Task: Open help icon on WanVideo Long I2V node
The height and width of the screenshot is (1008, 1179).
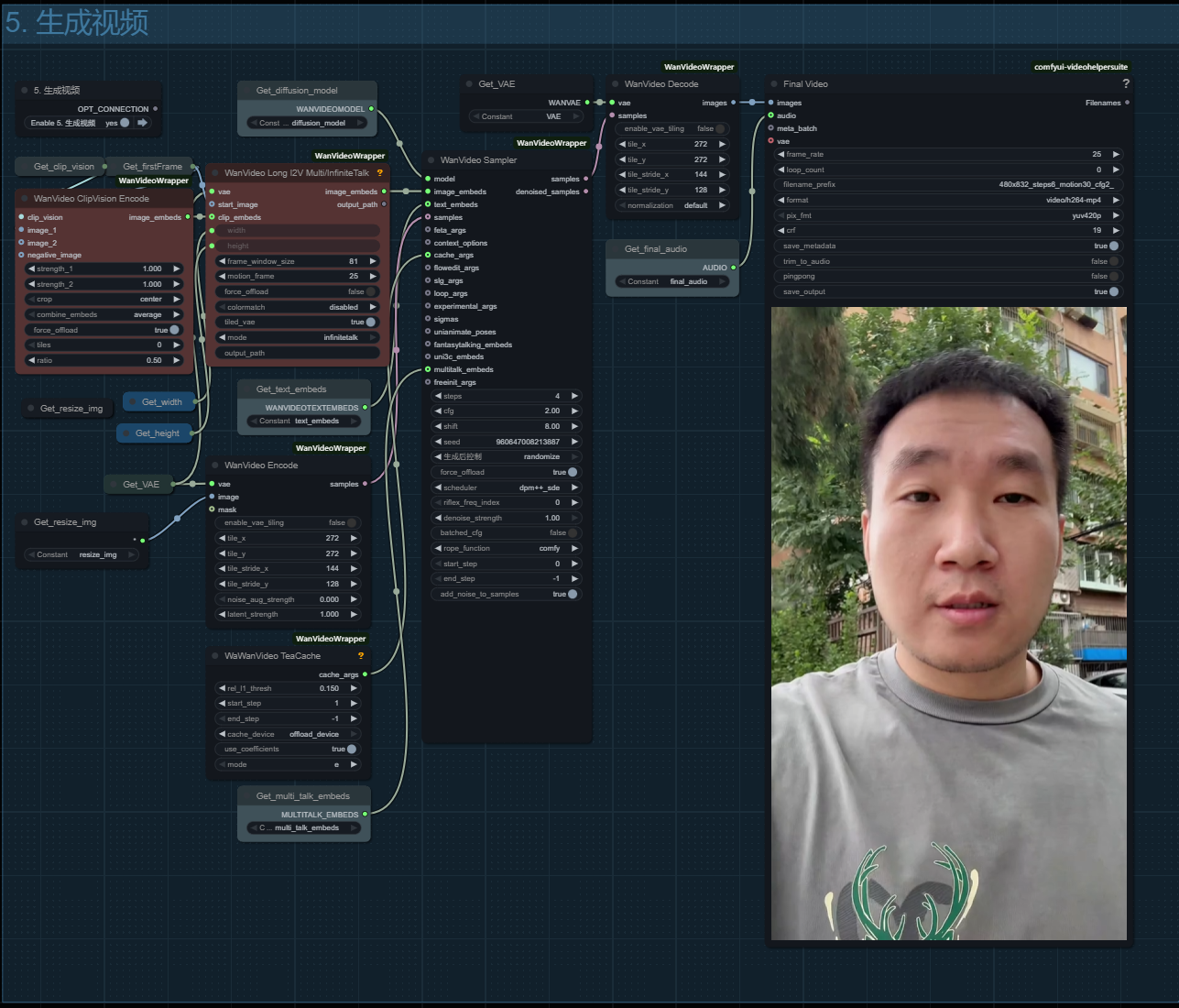Action: (379, 172)
